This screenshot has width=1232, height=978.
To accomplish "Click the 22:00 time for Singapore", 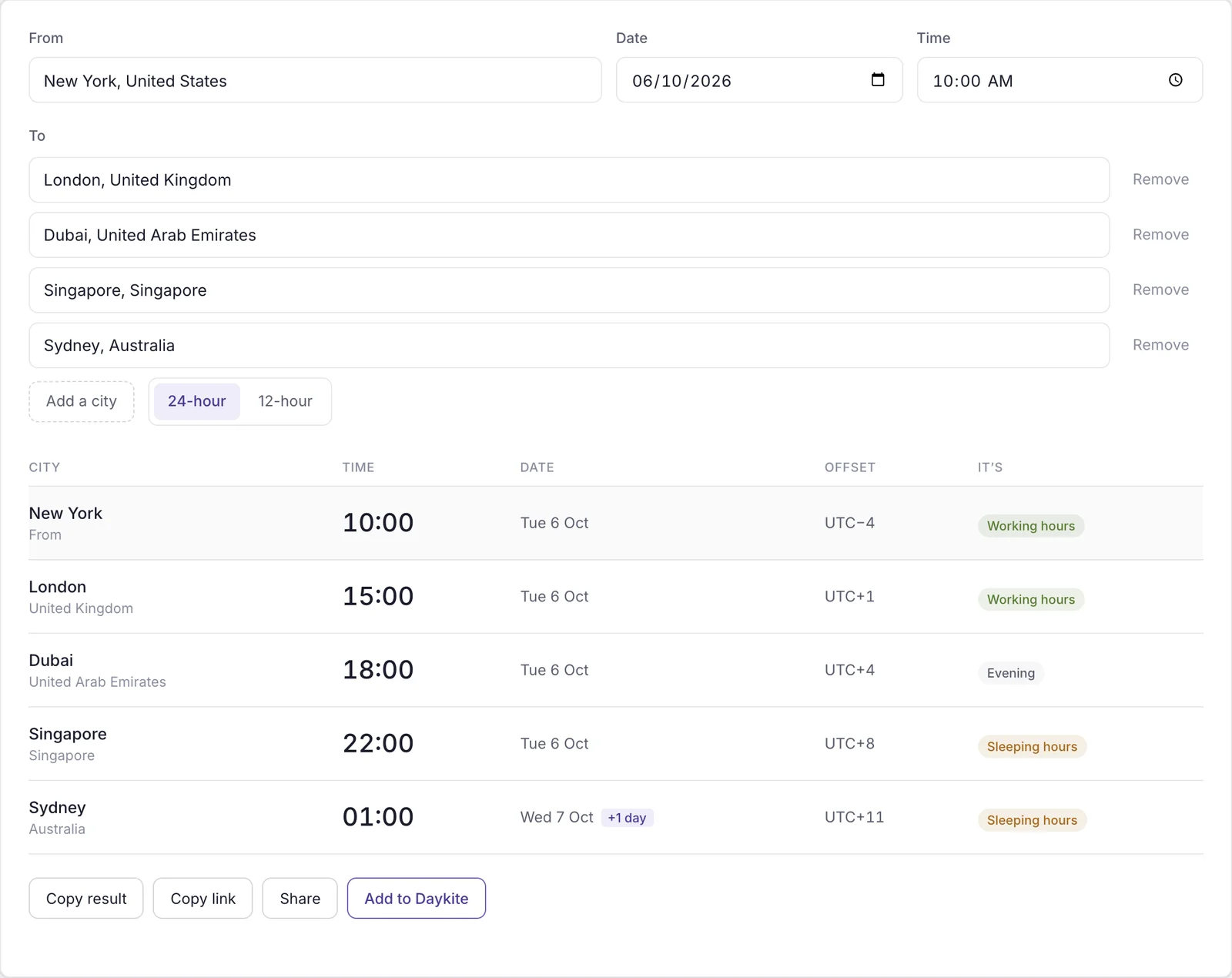I will [378, 743].
